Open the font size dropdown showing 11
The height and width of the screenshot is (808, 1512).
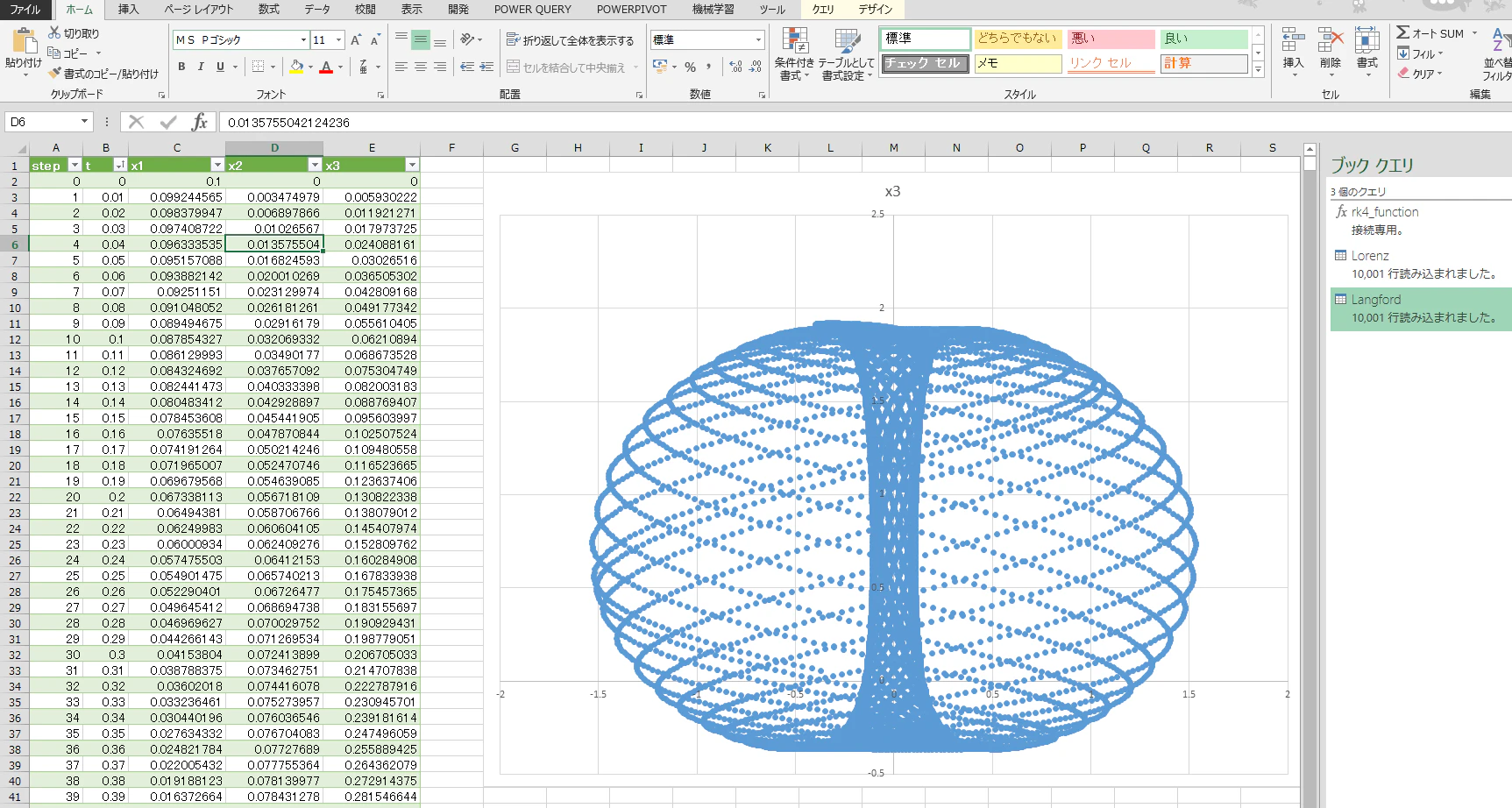(x=338, y=40)
